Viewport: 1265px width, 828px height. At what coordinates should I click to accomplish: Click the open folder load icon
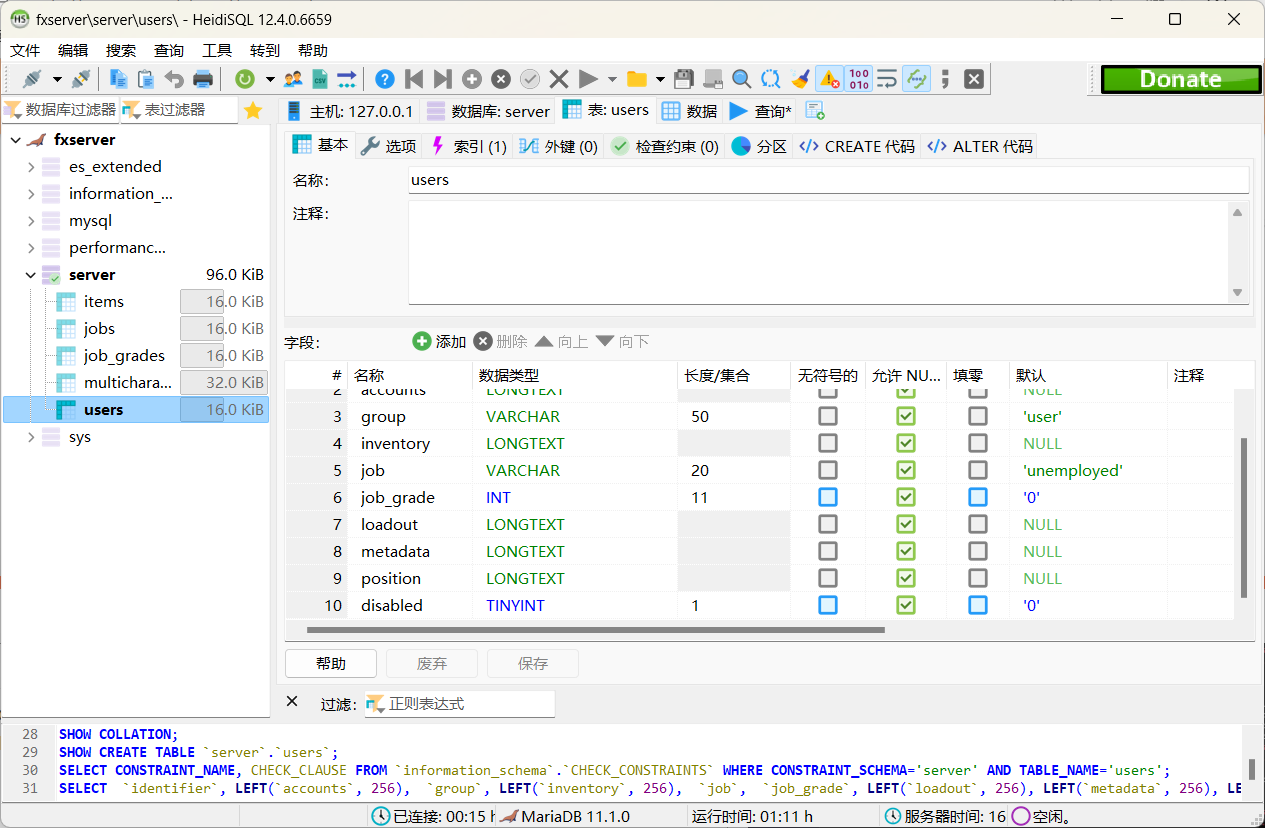pyautogui.click(x=636, y=79)
